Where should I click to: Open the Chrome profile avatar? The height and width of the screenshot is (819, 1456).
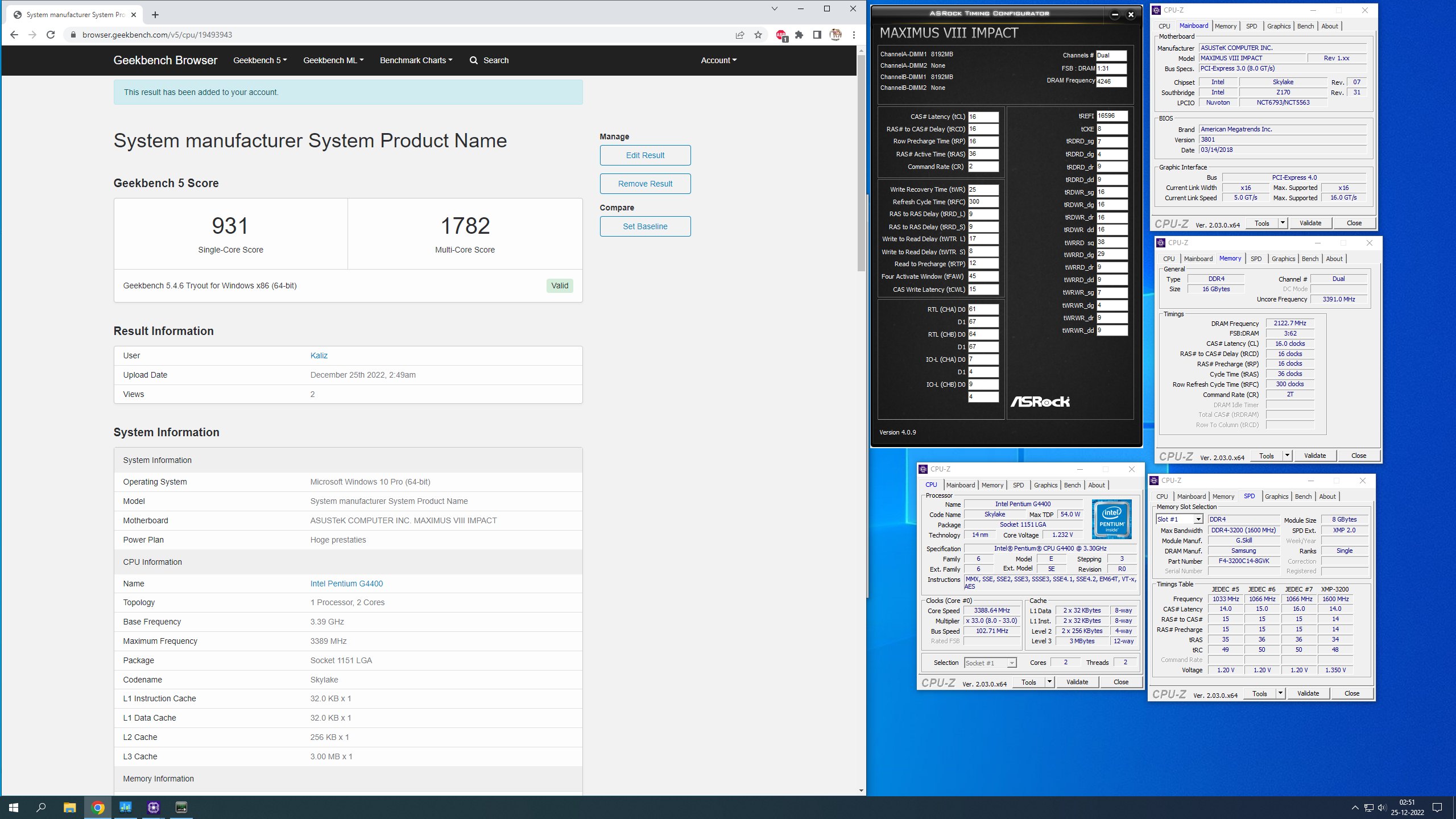(x=835, y=35)
